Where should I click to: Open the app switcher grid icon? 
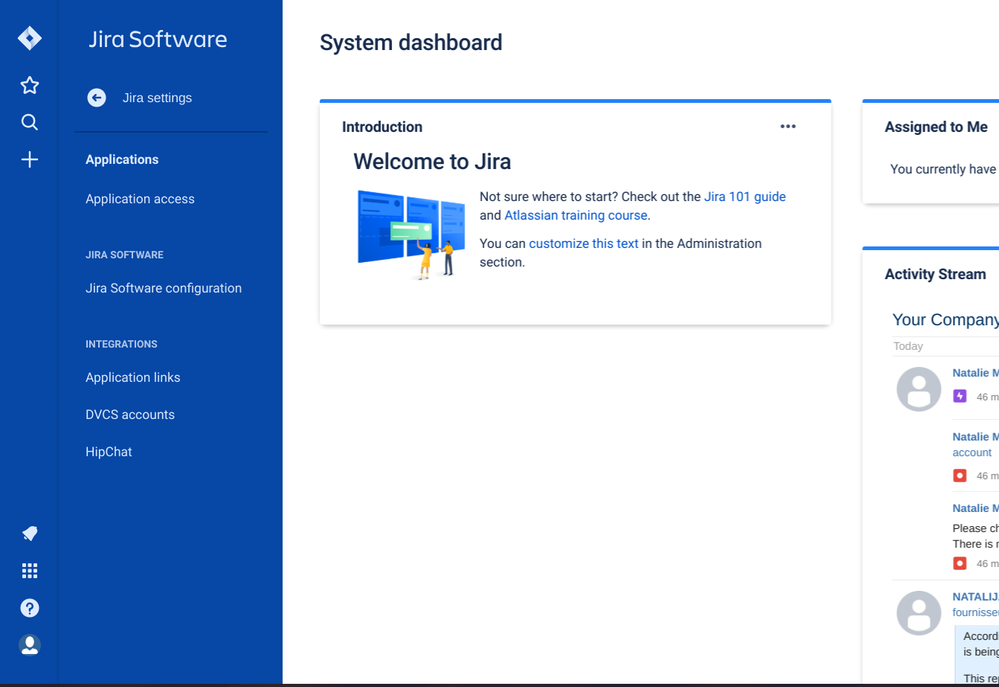(29, 570)
